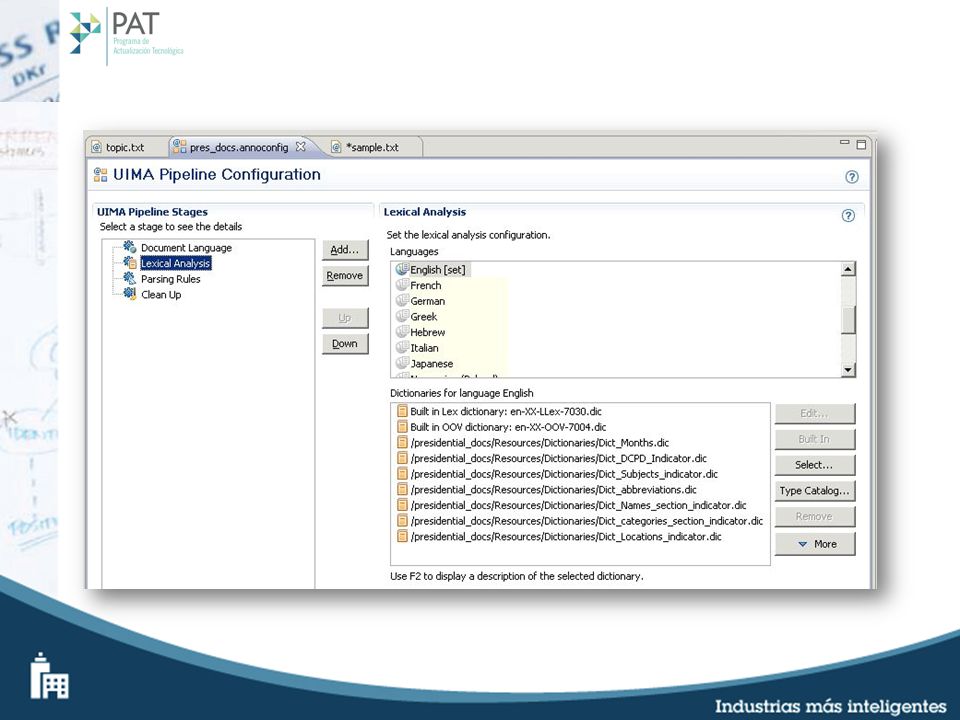Screen dimensions: 960x720
Task: Click the Dict_Subjects_indicator.dic dictionary icon
Action: coord(402,473)
